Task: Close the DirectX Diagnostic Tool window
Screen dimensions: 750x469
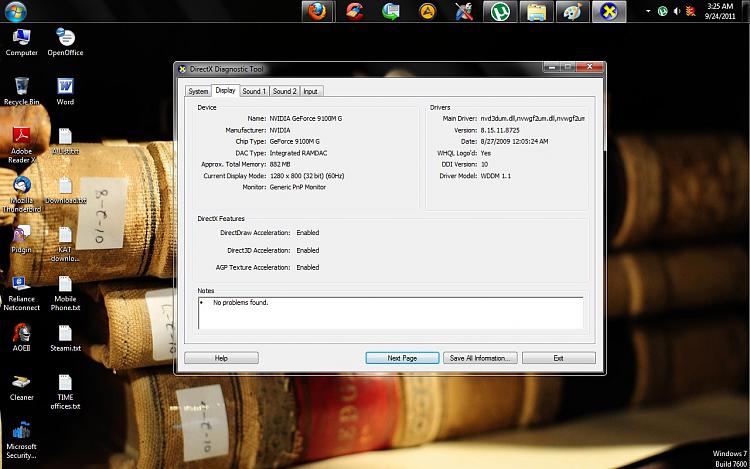Action: click(x=590, y=67)
